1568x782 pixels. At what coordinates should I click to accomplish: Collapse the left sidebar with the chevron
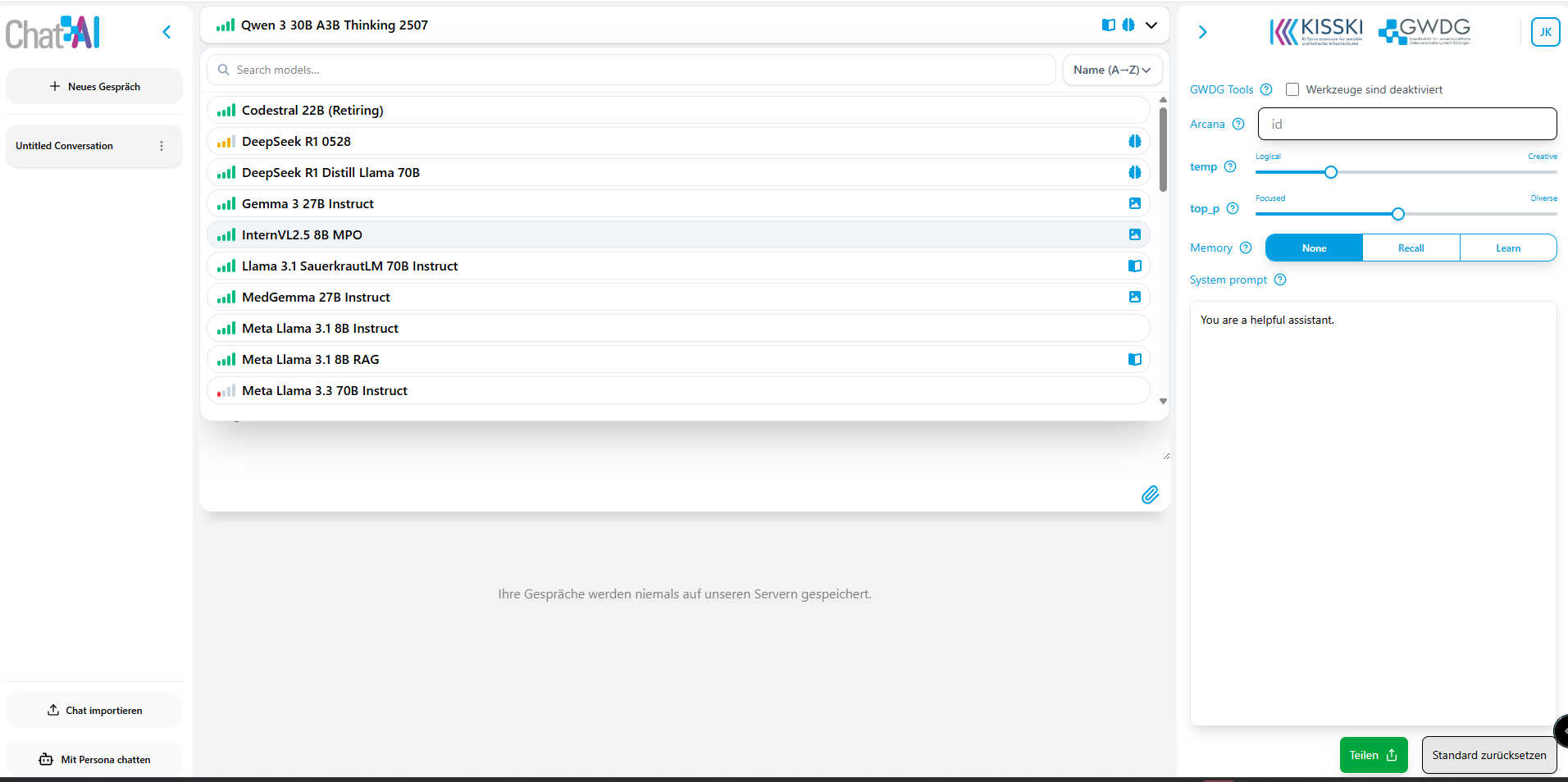(166, 32)
